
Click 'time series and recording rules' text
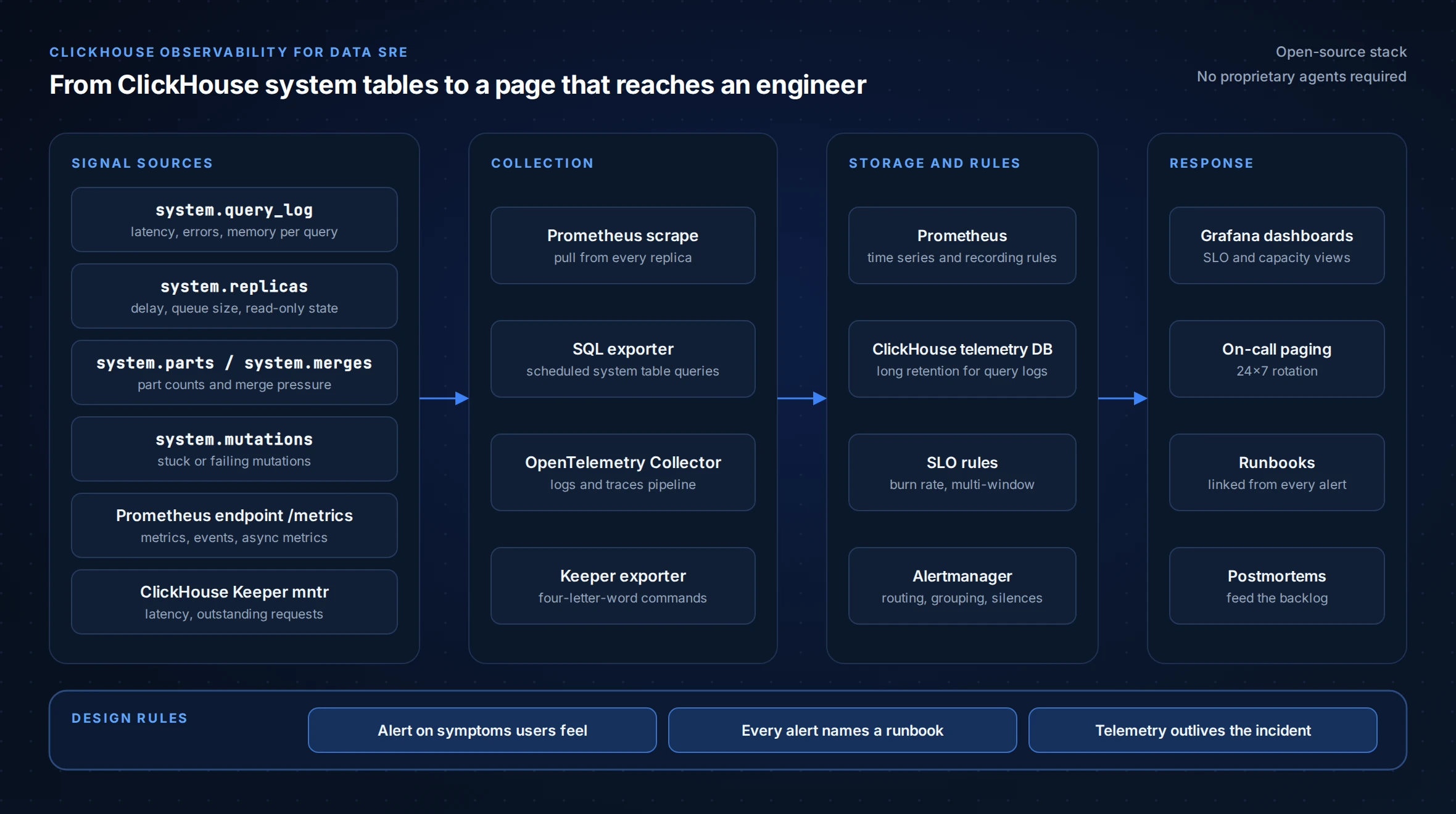click(962, 258)
